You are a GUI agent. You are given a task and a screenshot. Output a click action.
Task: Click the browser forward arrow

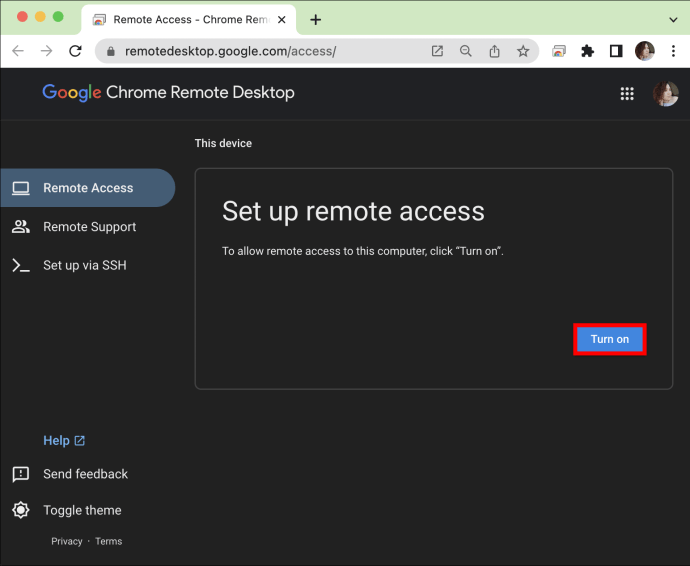(46, 51)
